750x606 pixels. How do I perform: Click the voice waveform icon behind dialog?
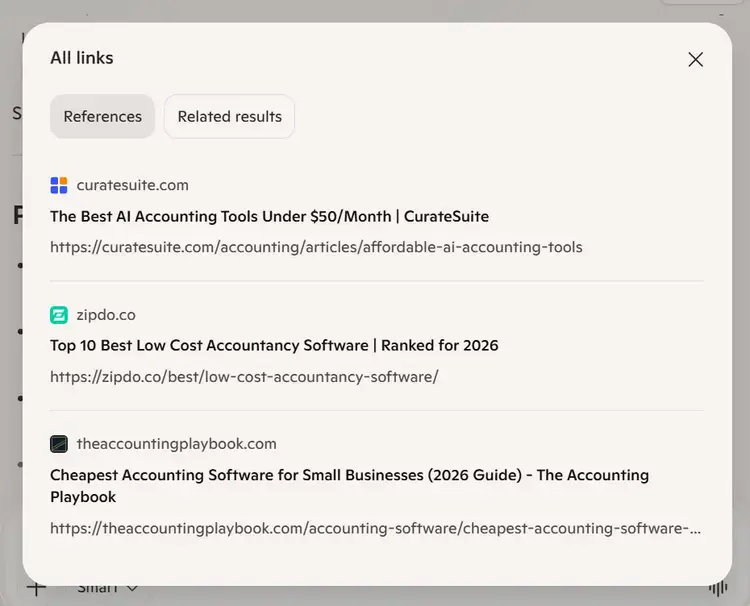click(x=718, y=588)
